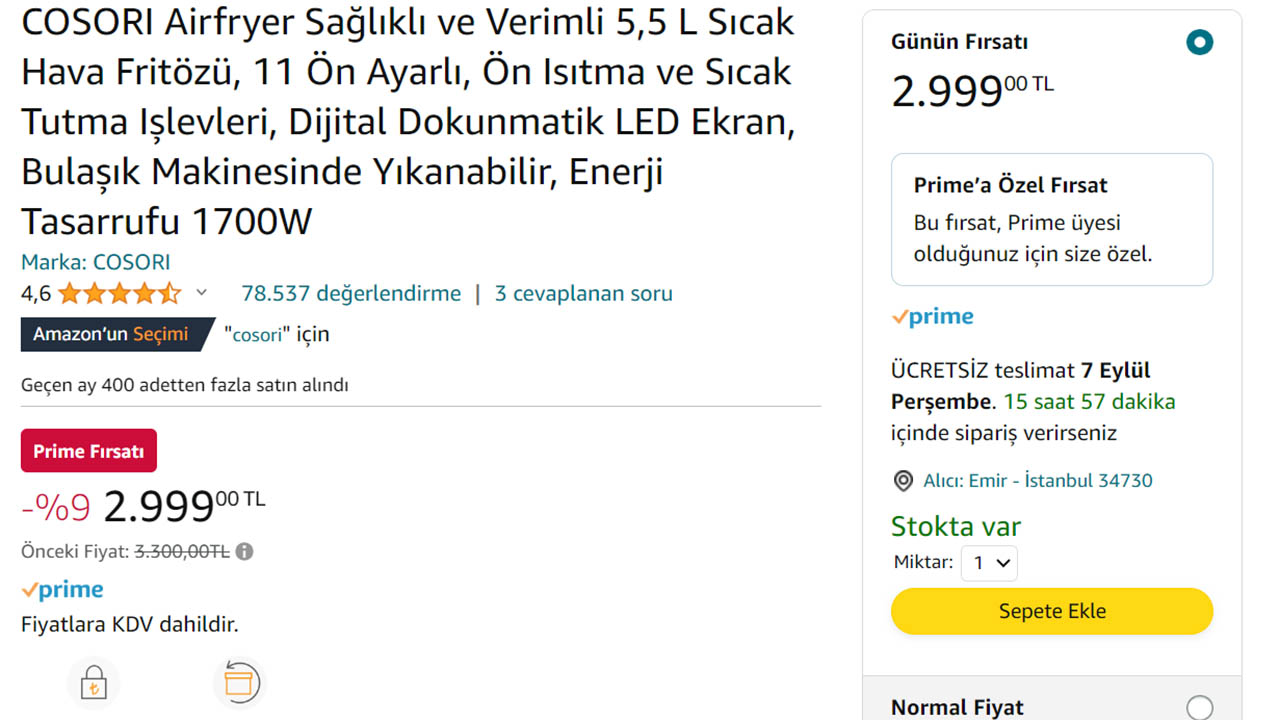Click the secure payment lock icon
The height and width of the screenshot is (720, 1280).
tap(93, 684)
